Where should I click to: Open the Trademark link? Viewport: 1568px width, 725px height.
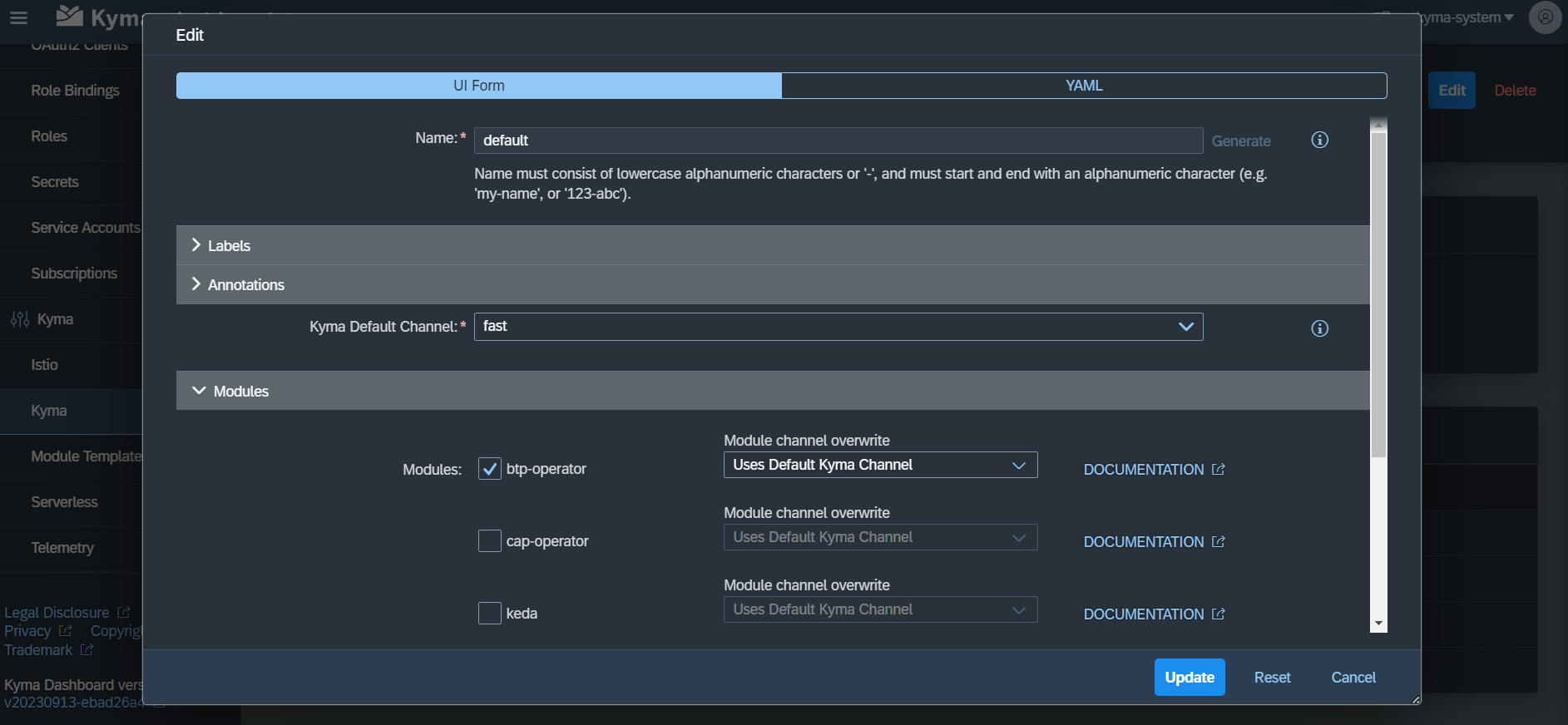(38, 650)
